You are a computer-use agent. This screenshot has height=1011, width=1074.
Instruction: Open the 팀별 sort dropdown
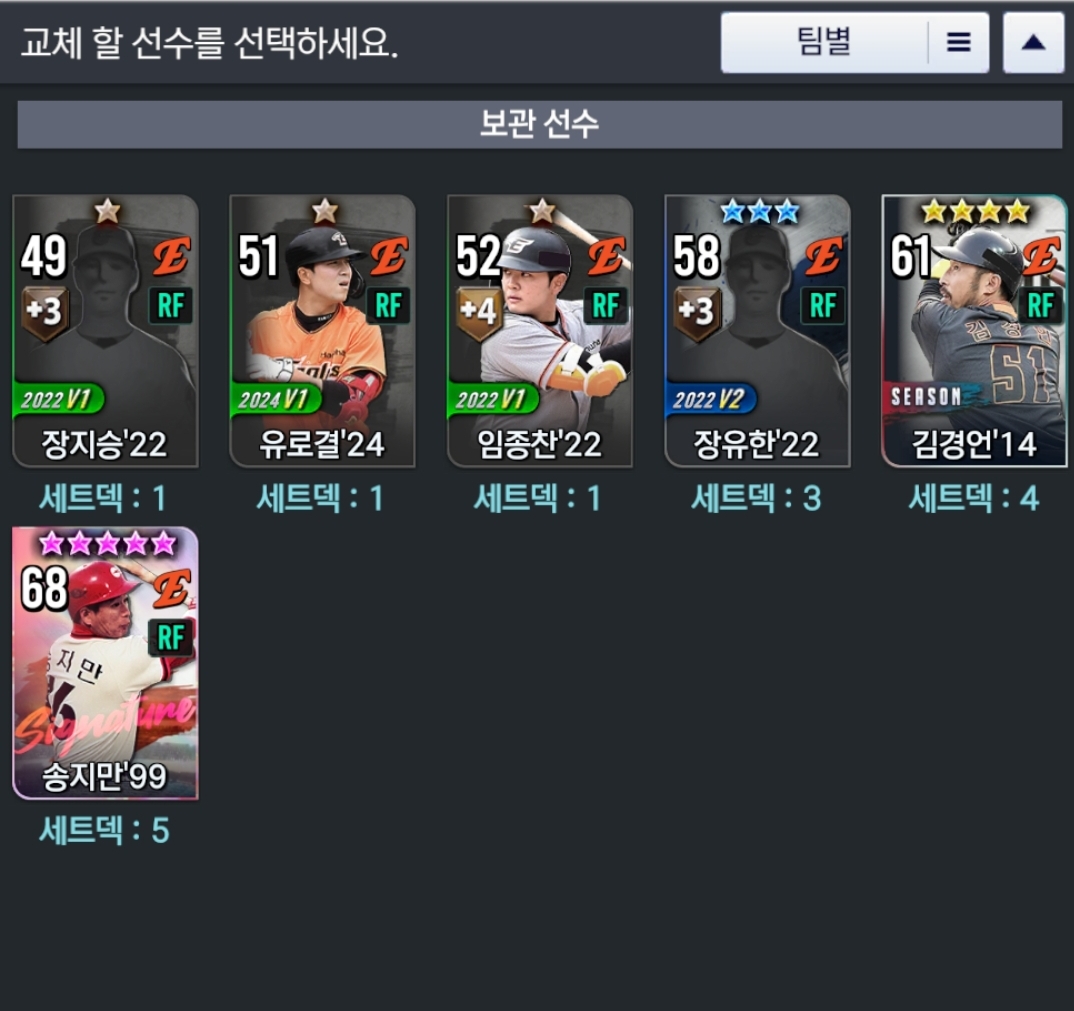(x=824, y=42)
